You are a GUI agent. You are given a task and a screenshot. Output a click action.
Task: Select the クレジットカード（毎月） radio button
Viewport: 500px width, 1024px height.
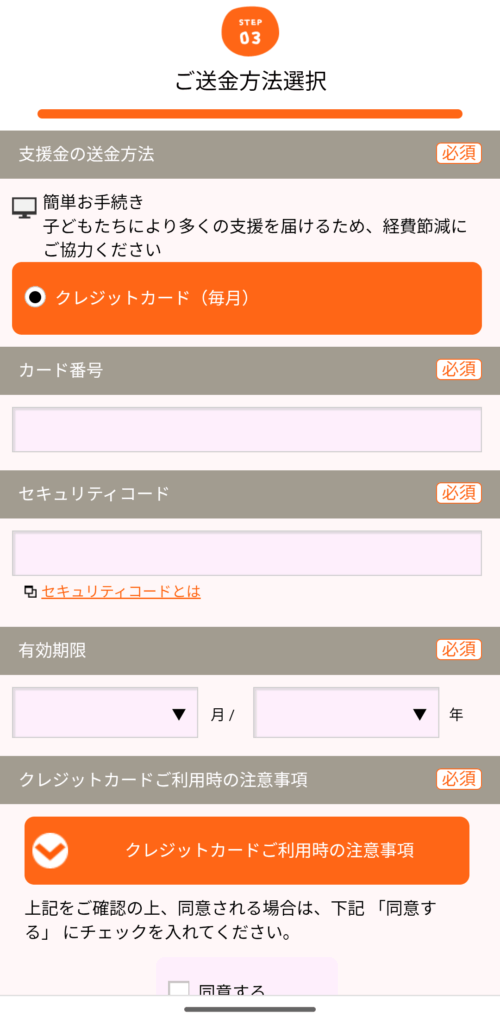click(35, 298)
